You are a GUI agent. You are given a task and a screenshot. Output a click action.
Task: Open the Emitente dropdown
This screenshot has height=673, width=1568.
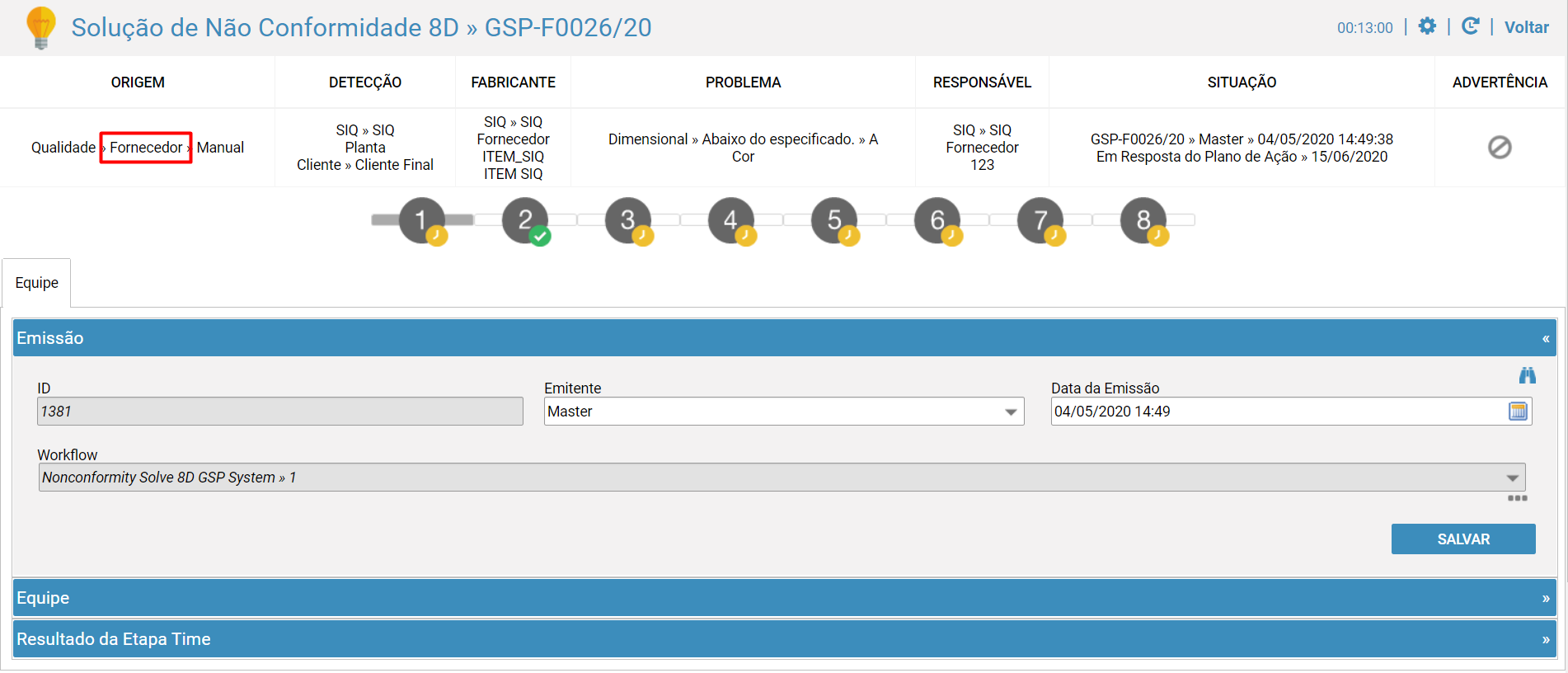783,412
